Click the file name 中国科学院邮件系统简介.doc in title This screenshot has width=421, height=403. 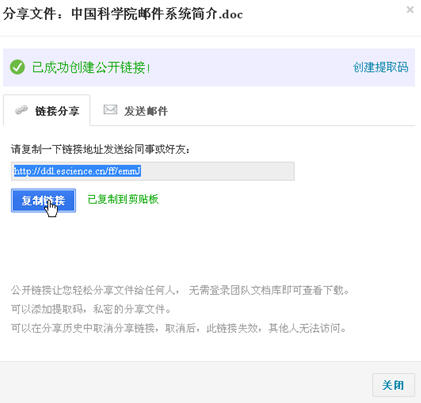157,14
